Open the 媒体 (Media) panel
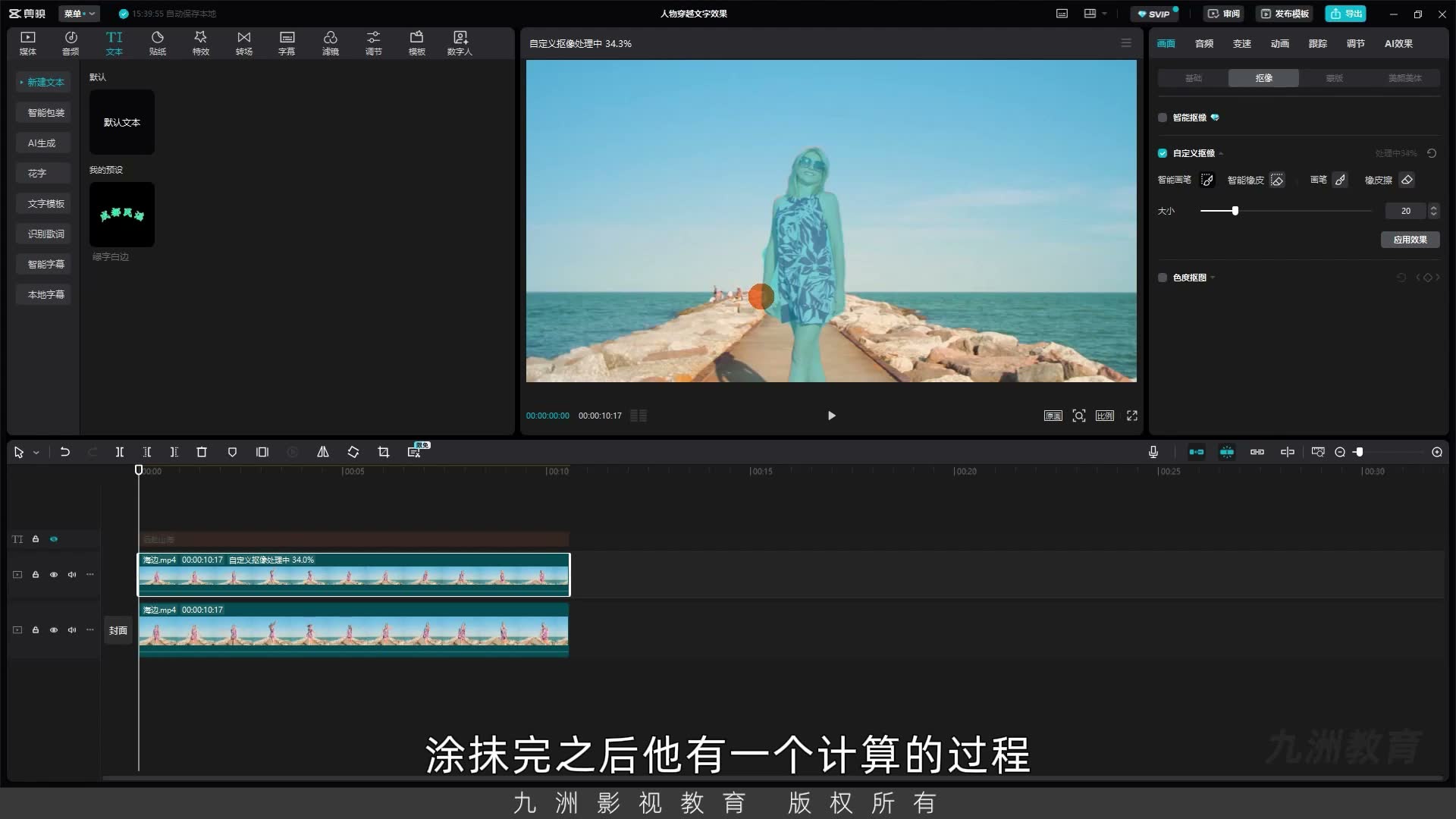This screenshot has height=819, width=1456. [x=28, y=43]
